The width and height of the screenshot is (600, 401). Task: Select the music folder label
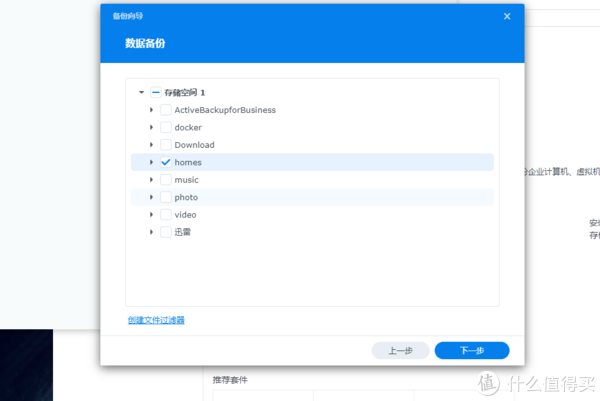[186, 180]
